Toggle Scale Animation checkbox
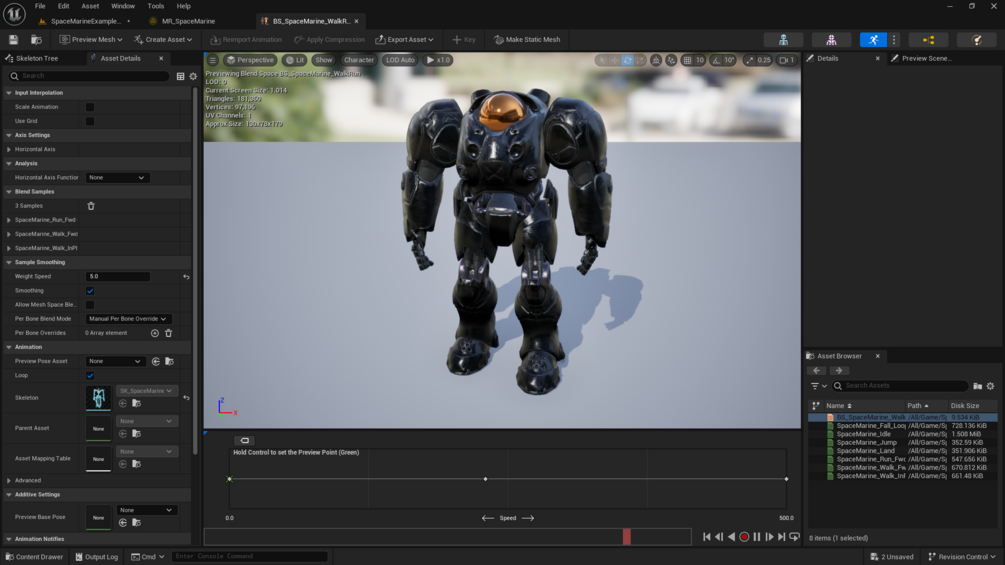 point(90,107)
